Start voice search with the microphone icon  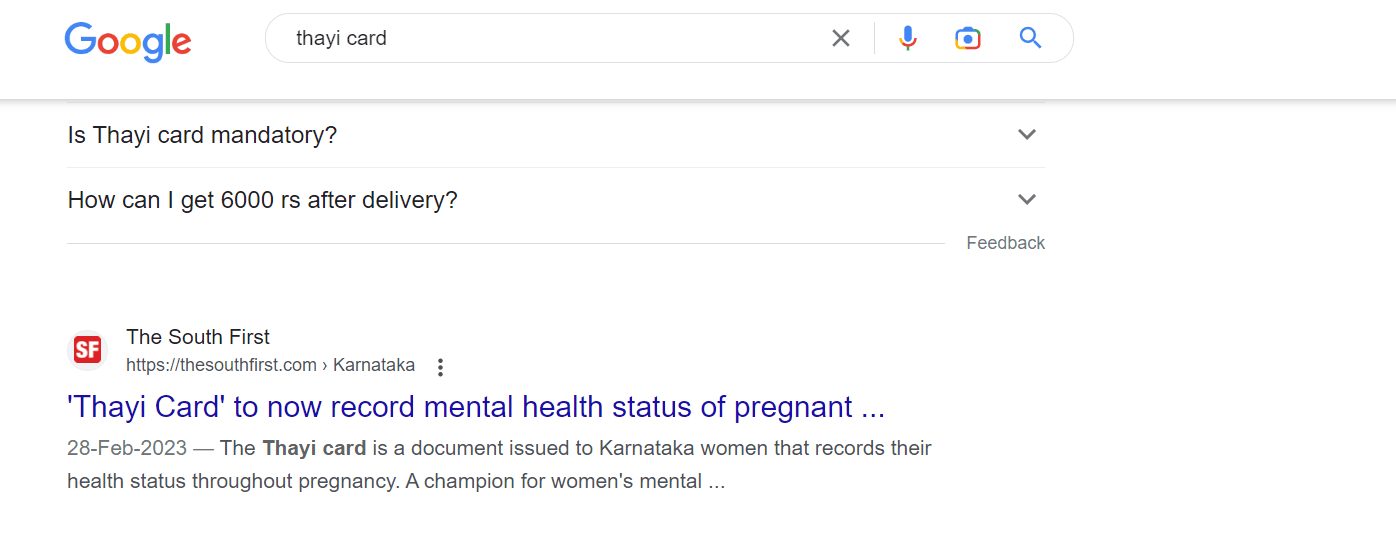coord(908,39)
